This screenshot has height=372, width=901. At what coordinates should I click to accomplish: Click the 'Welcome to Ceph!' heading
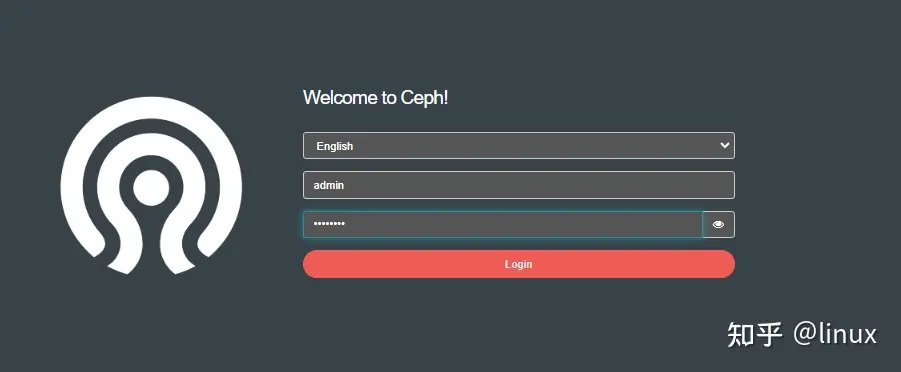point(375,98)
